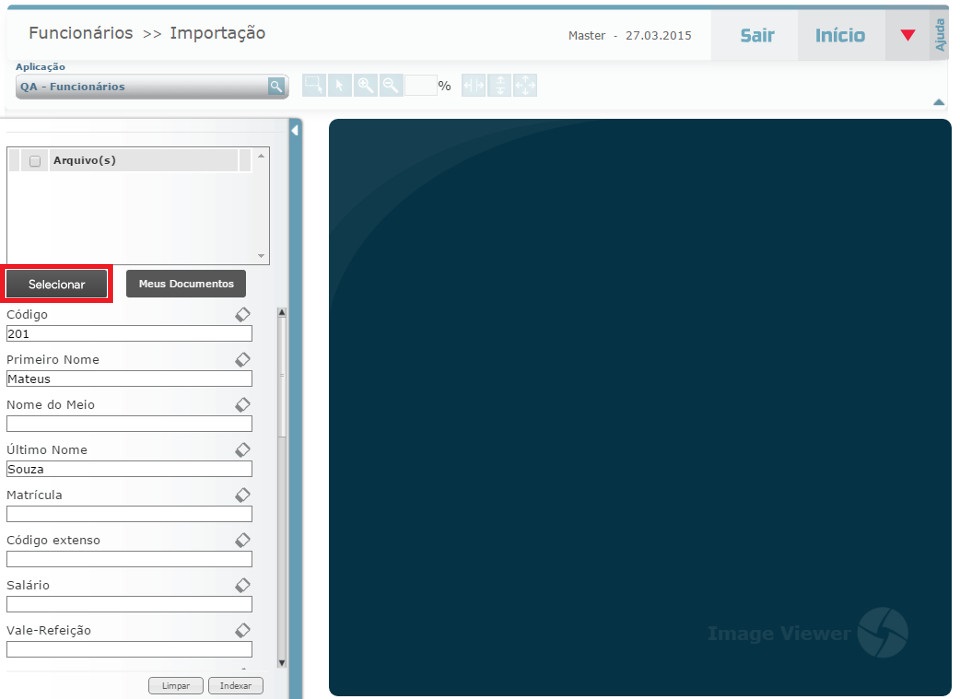Erase the Primeiro Nome field value
Viewport: 960px width, 699px height.
(242, 359)
